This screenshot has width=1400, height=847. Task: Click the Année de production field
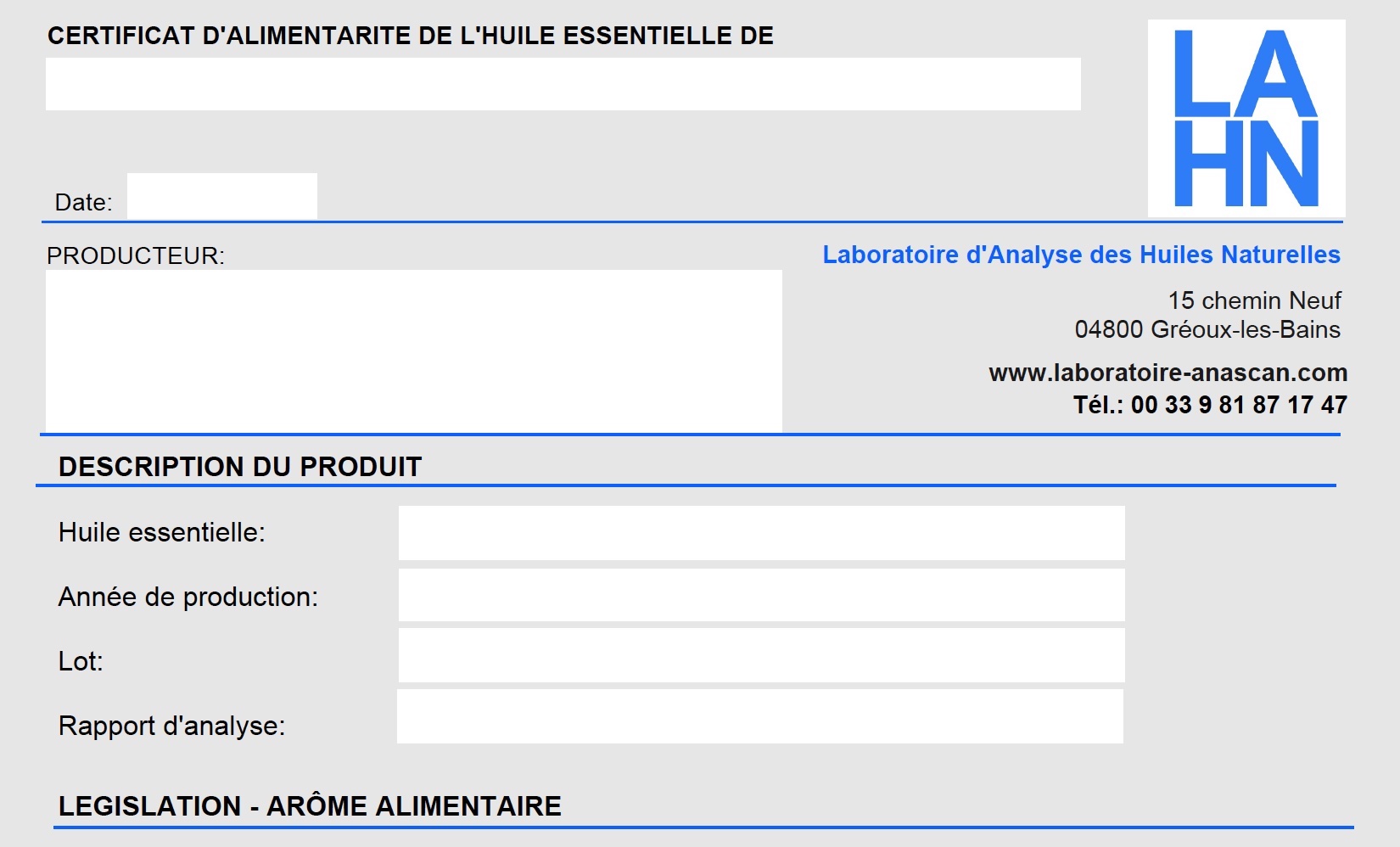[762, 595]
